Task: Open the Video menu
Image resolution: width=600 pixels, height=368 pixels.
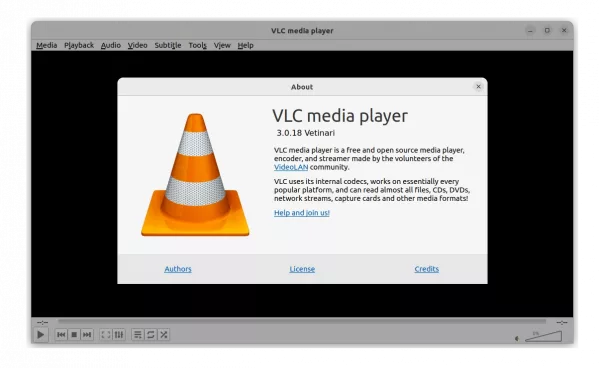Action: coord(137,46)
